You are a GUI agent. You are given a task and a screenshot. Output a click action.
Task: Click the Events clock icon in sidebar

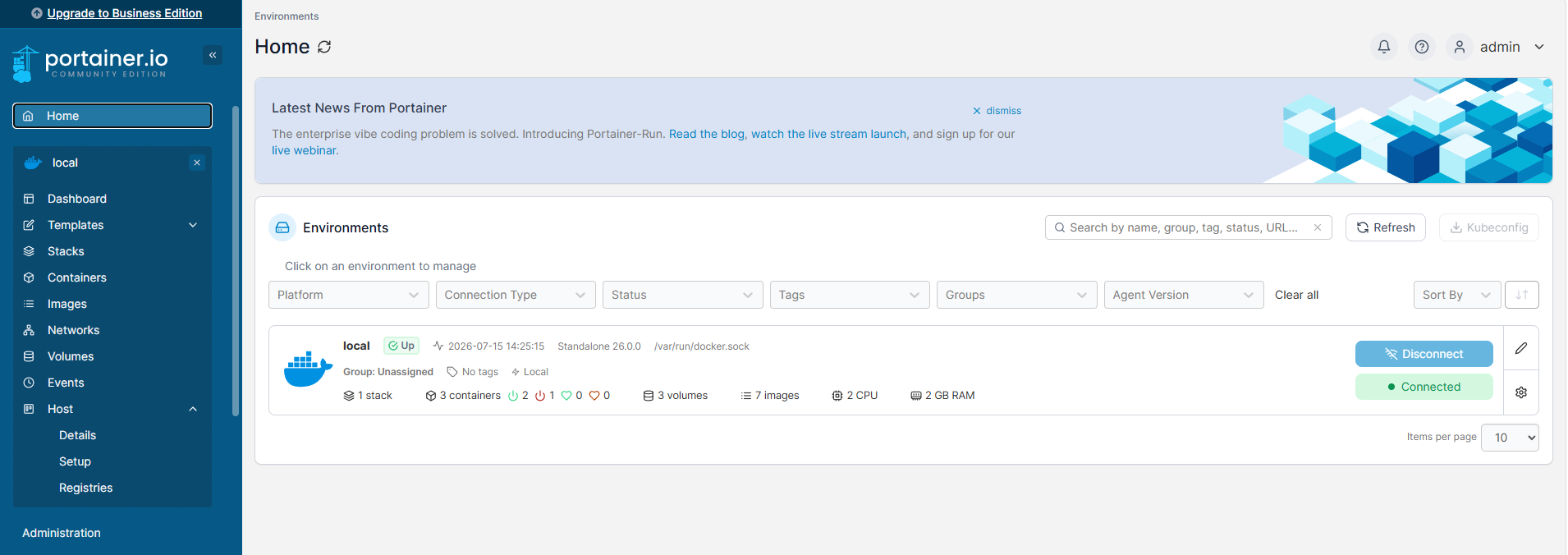pos(29,383)
